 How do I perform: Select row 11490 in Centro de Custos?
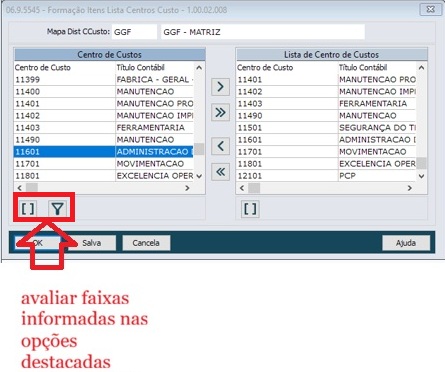coord(104,140)
